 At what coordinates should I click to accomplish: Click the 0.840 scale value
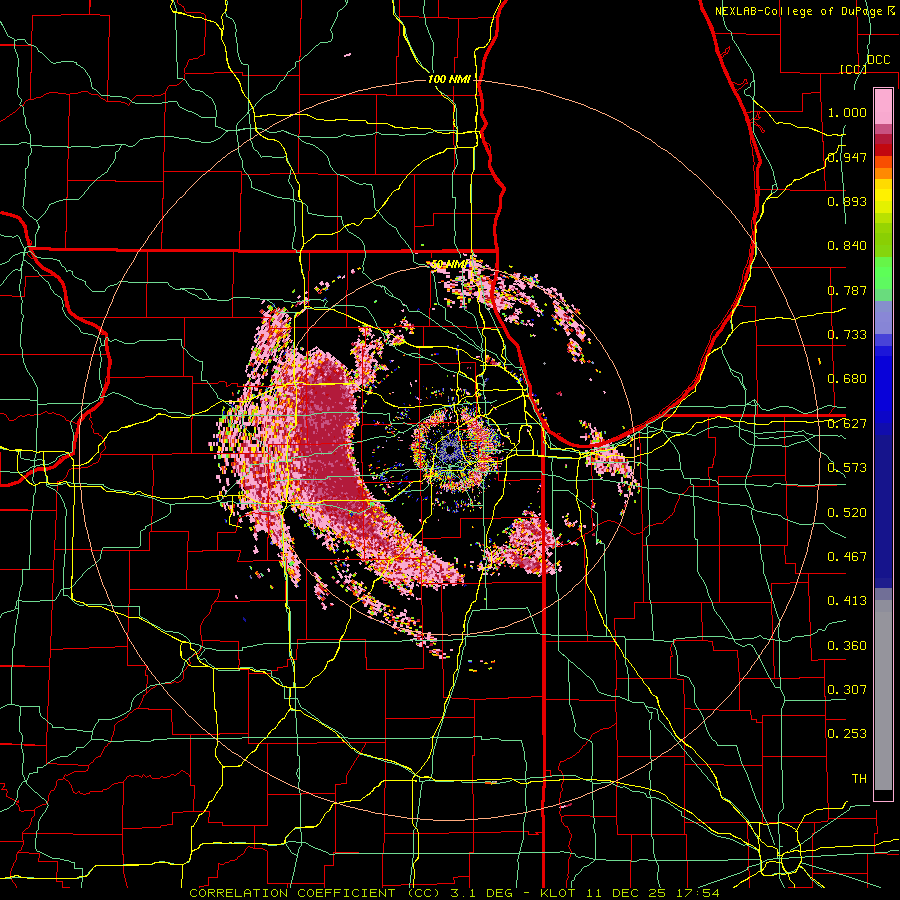point(847,246)
